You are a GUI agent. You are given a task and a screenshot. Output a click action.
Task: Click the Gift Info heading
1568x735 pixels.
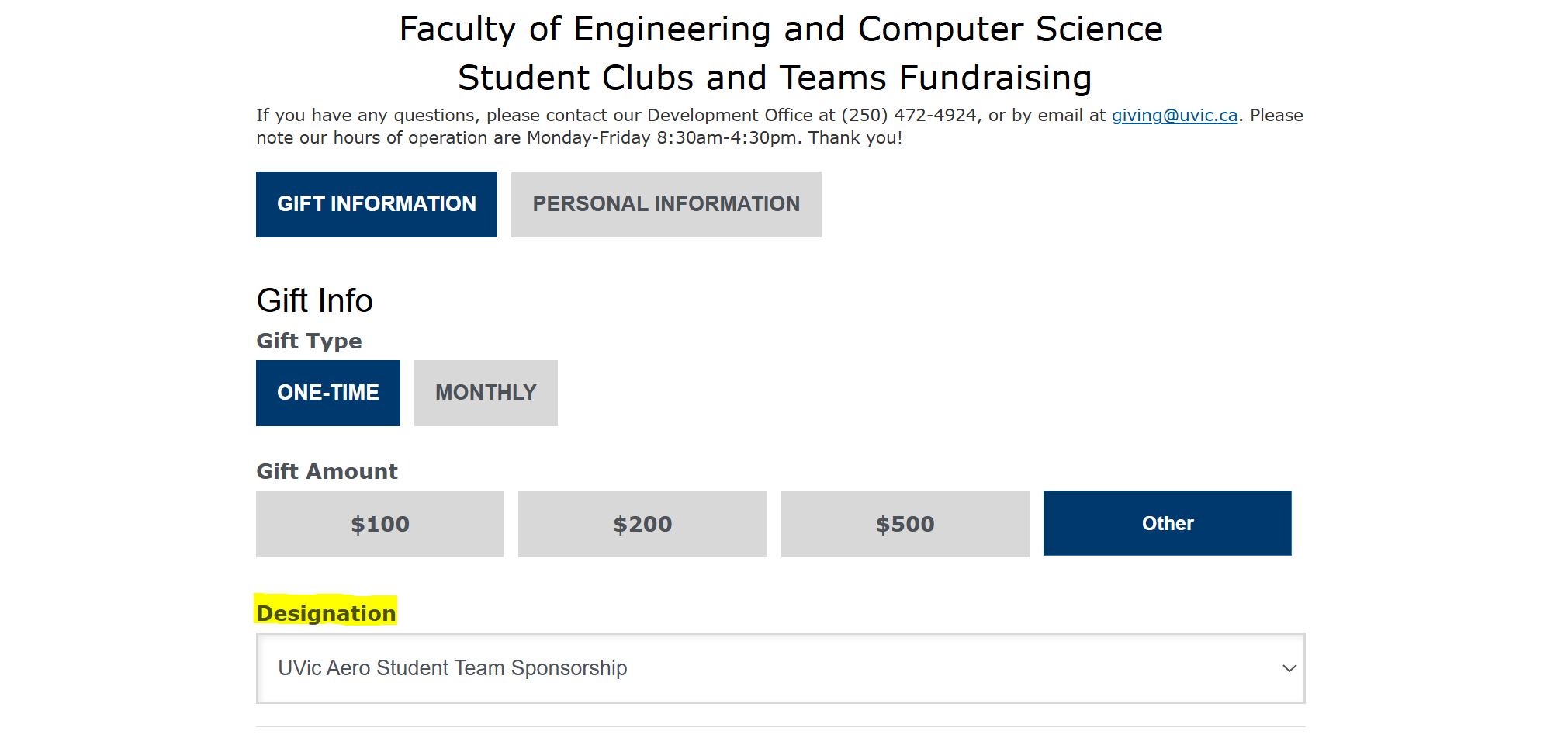click(314, 300)
